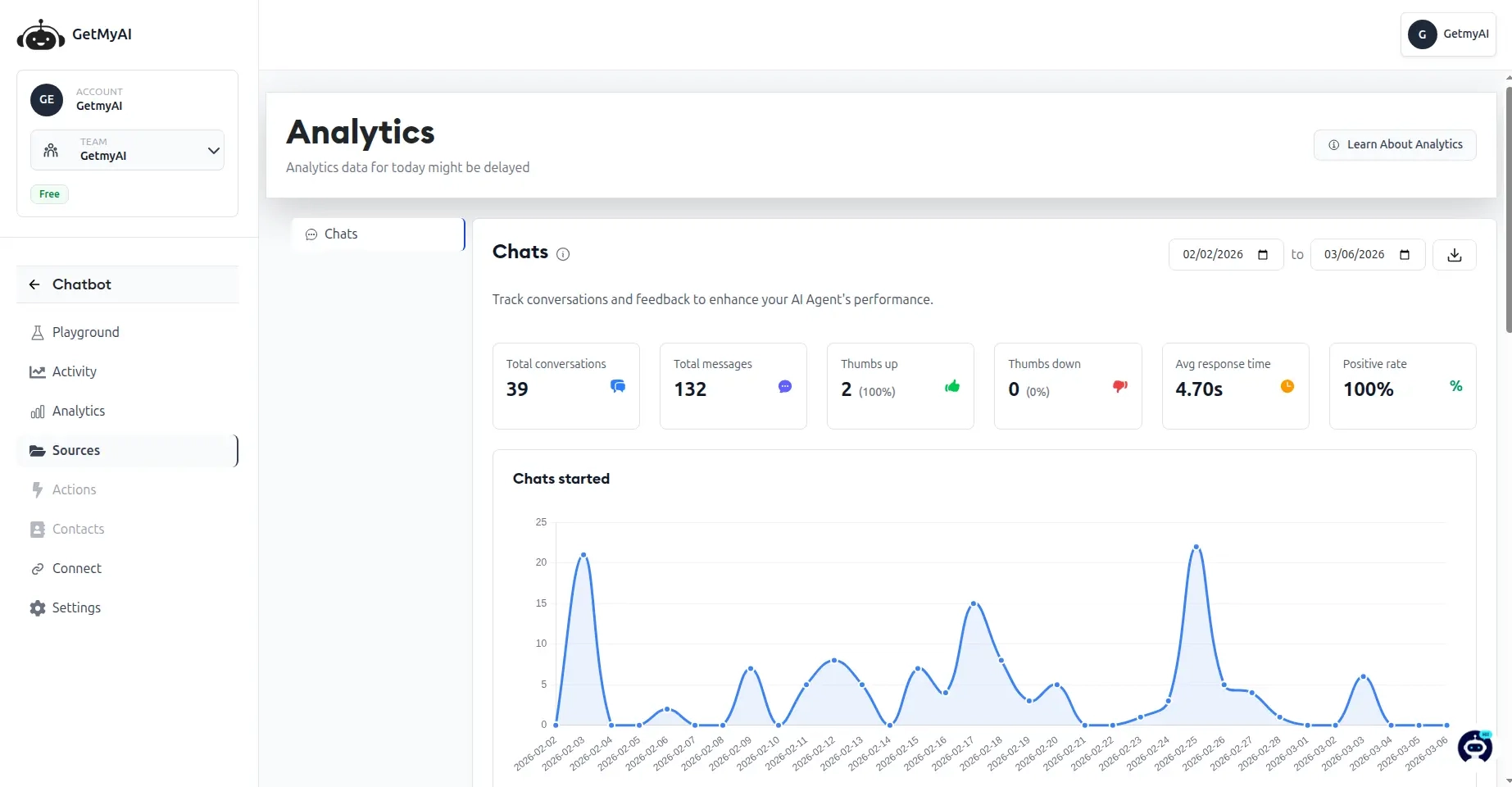Click the info icon beside Chats heading

(563, 254)
